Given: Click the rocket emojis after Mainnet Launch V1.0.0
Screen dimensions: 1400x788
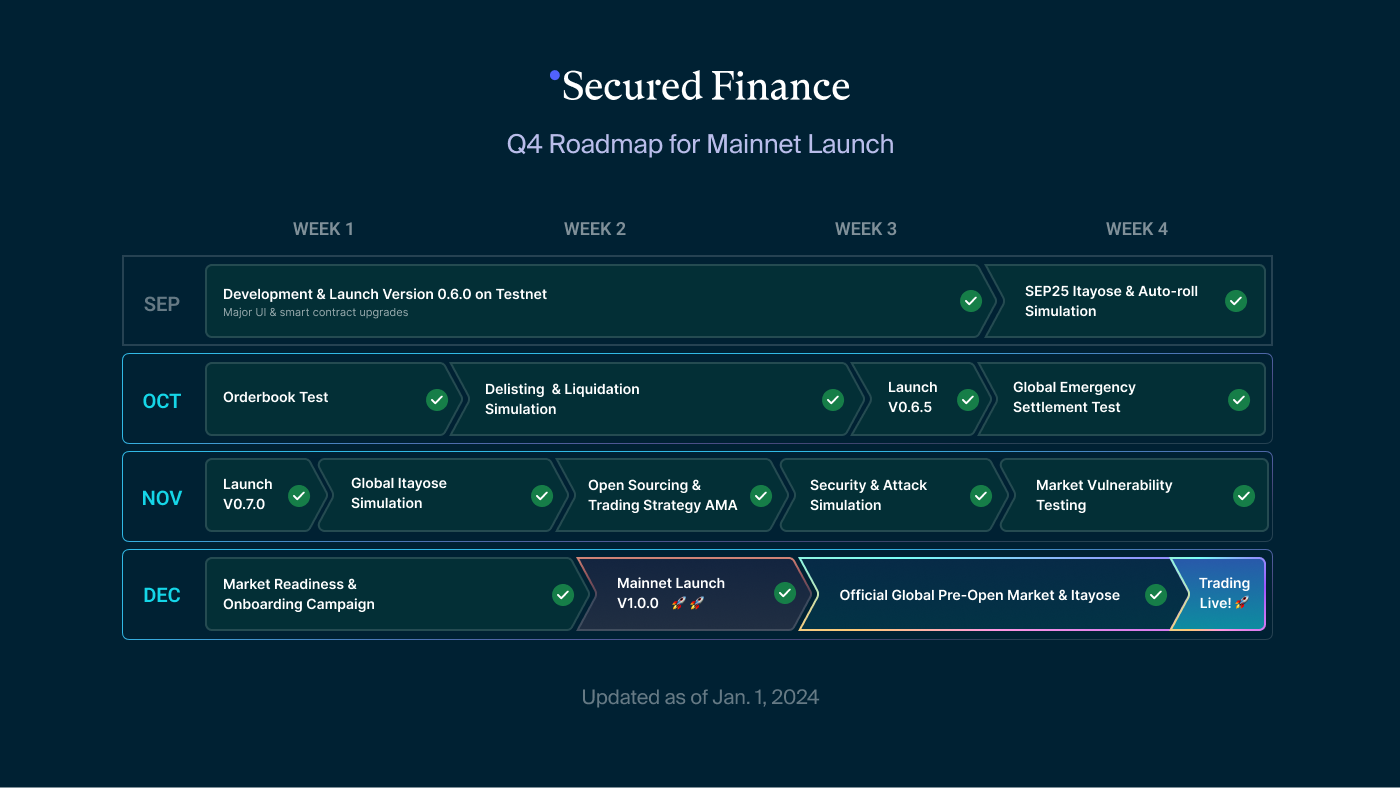Looking at the screenshot, I should click(687, 604).
